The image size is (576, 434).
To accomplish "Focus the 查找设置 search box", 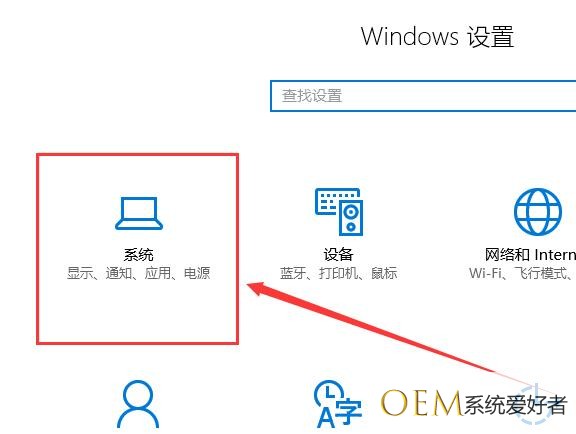I will pyautogui.click(x=423, y=96).
